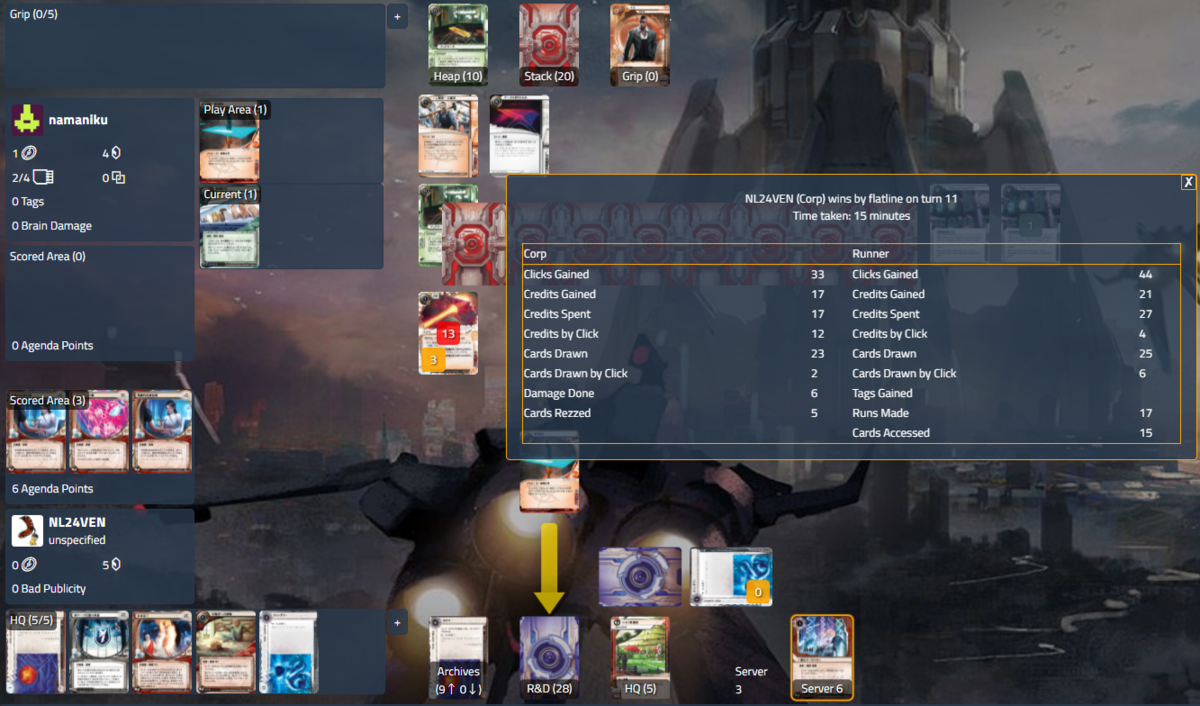Select face-down ICE card protecting HQ

pos(640,577)
